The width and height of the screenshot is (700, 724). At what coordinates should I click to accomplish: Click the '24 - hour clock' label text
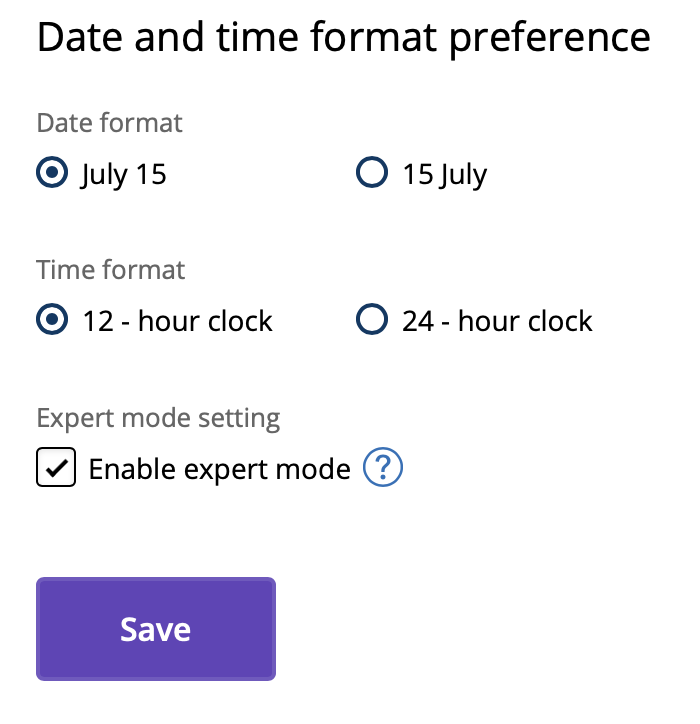[x=497, y=320]
